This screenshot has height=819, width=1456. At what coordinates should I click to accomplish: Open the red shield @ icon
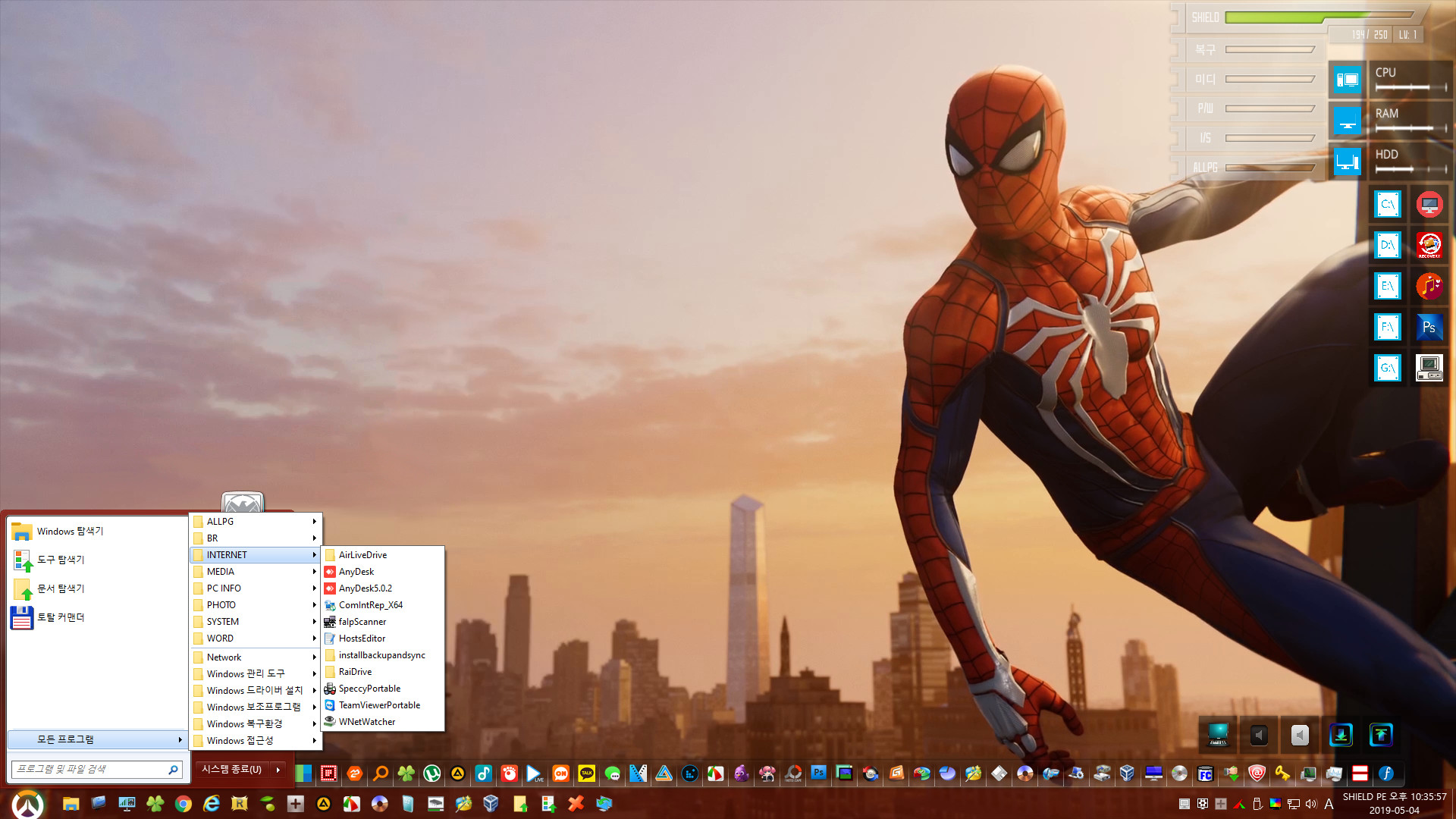coord(1257,773)
